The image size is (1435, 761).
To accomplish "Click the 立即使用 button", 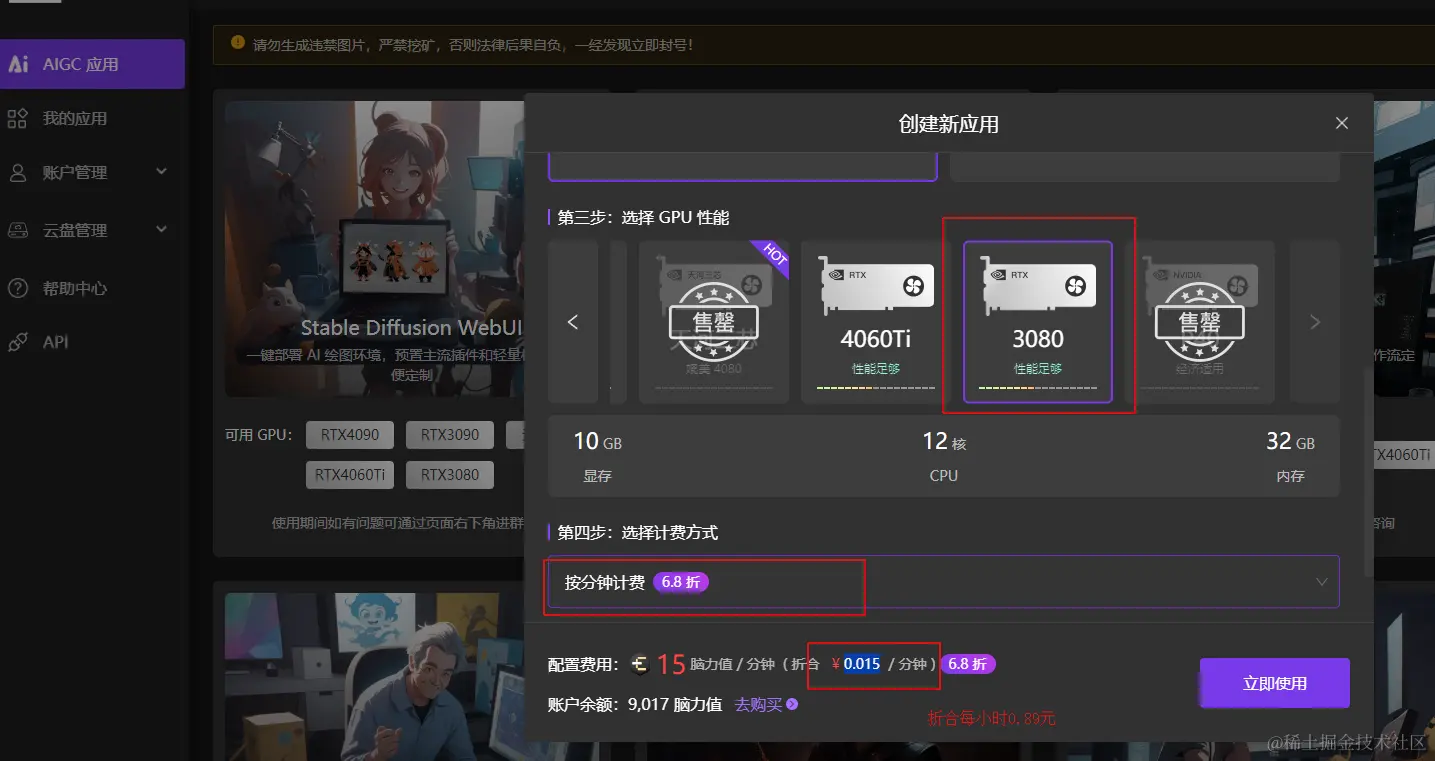I will click(1275, 683).
